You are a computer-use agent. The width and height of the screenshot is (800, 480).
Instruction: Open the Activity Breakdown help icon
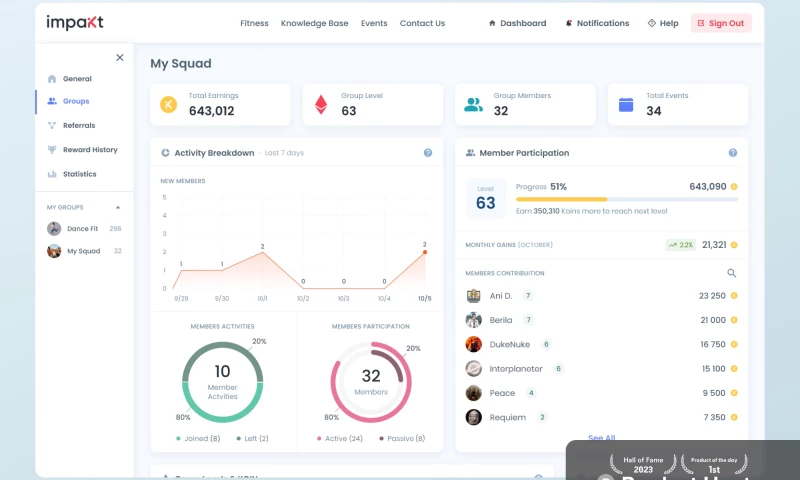coord(428,153)
